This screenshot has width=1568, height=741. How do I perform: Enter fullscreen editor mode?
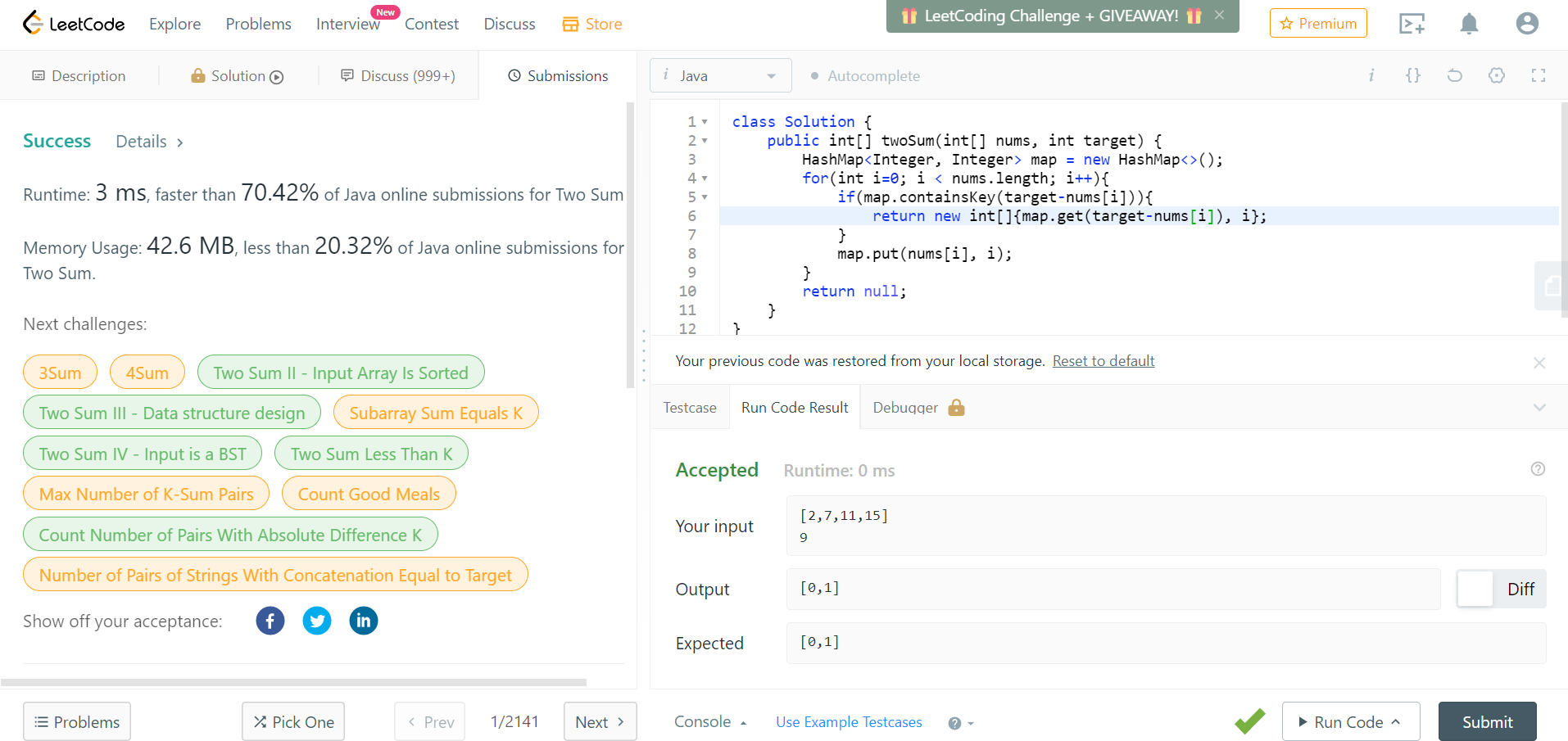1539,75
